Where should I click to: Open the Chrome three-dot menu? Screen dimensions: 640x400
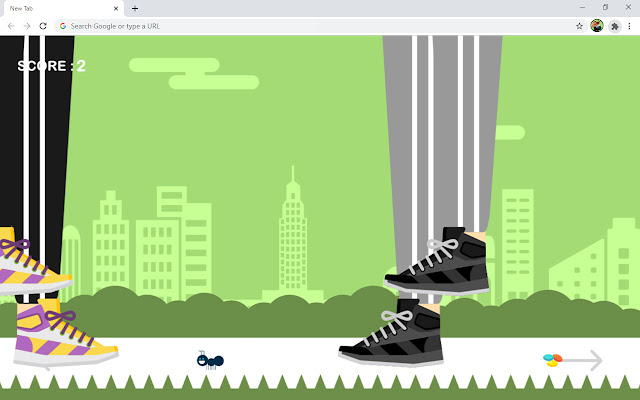coord(629,26)
